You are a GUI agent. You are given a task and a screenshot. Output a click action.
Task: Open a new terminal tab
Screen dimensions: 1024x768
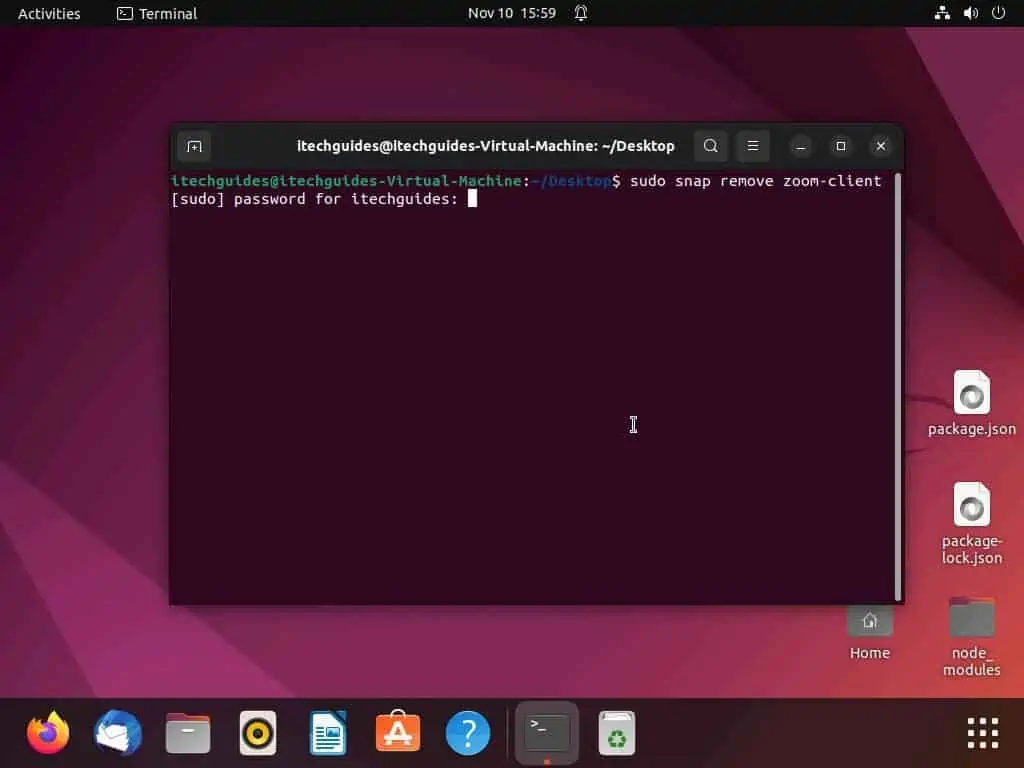click(x=193, y=146)
